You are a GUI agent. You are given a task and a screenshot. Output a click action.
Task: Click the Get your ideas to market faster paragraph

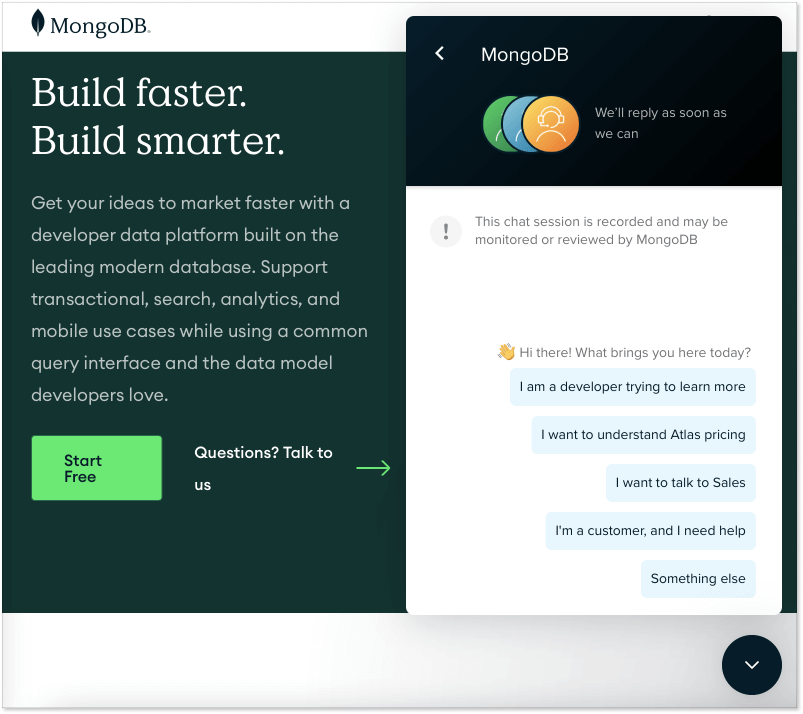tap(199, 299)
